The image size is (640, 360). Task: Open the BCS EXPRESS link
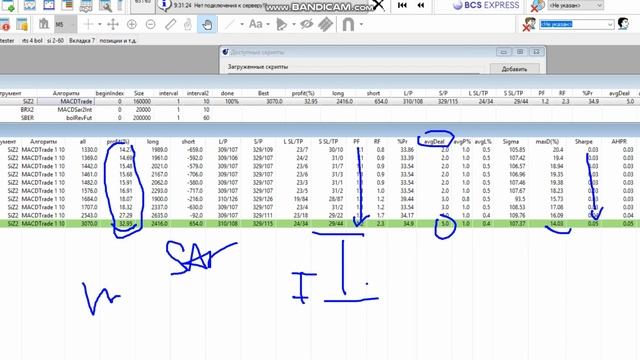[x=486, y=5]
